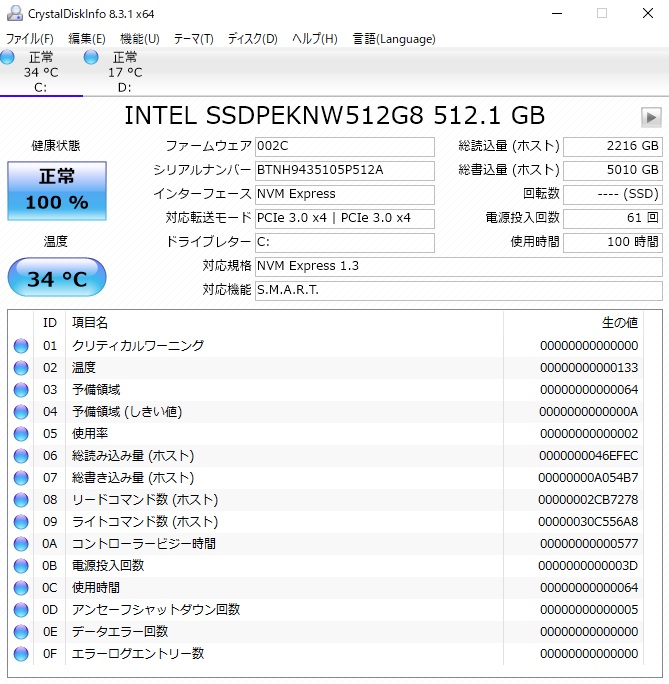The image size is (669, 684).
Task: Select the リードコマンド数 (ホスト) attribute name
Action: pos(145,500)
